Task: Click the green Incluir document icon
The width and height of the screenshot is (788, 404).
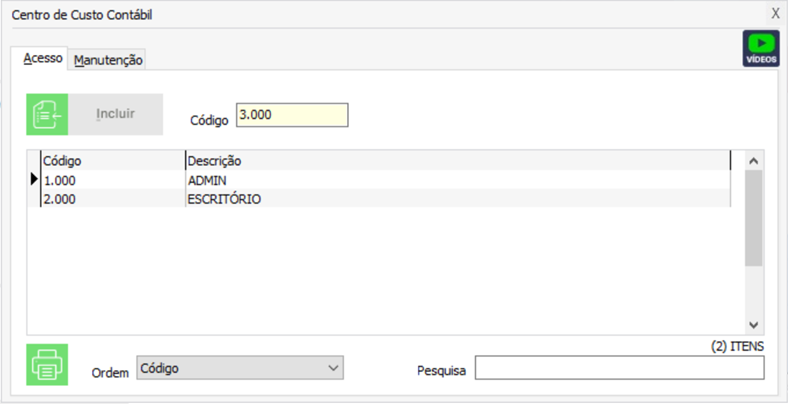Action: (47, 114)
